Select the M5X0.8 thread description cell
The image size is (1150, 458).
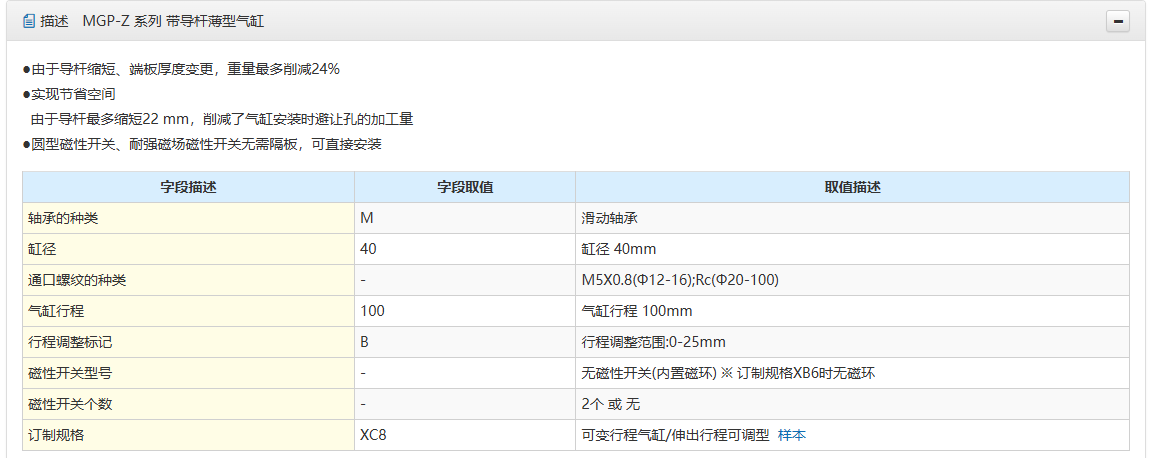click(x=679, y=280)
